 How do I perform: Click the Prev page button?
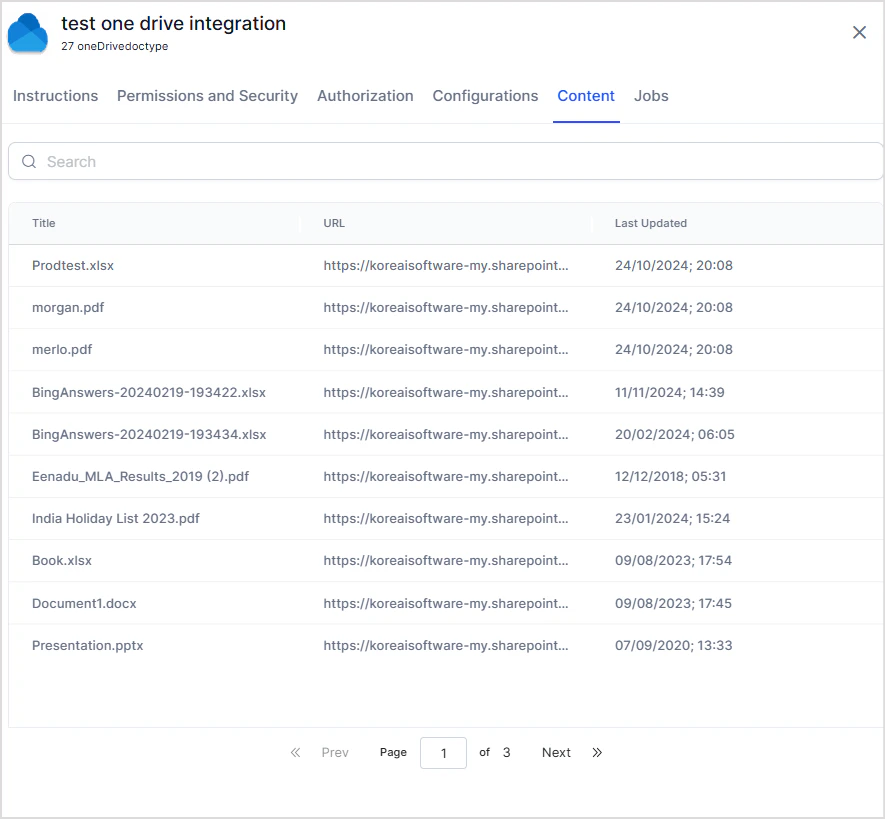click(x=335, y=752)
